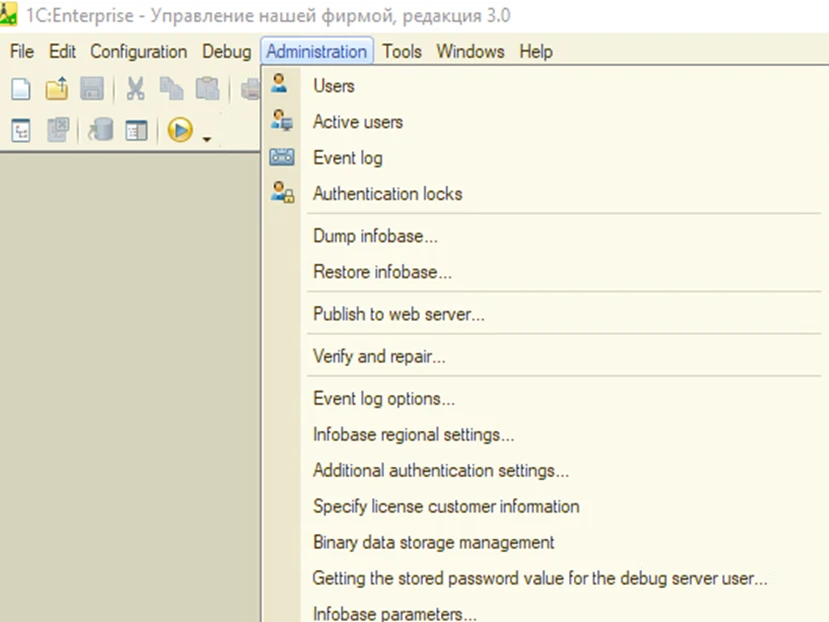Choose Authentication locks entry
The width and height of the screenshot is (829, 622).
(x=545, y=194)
